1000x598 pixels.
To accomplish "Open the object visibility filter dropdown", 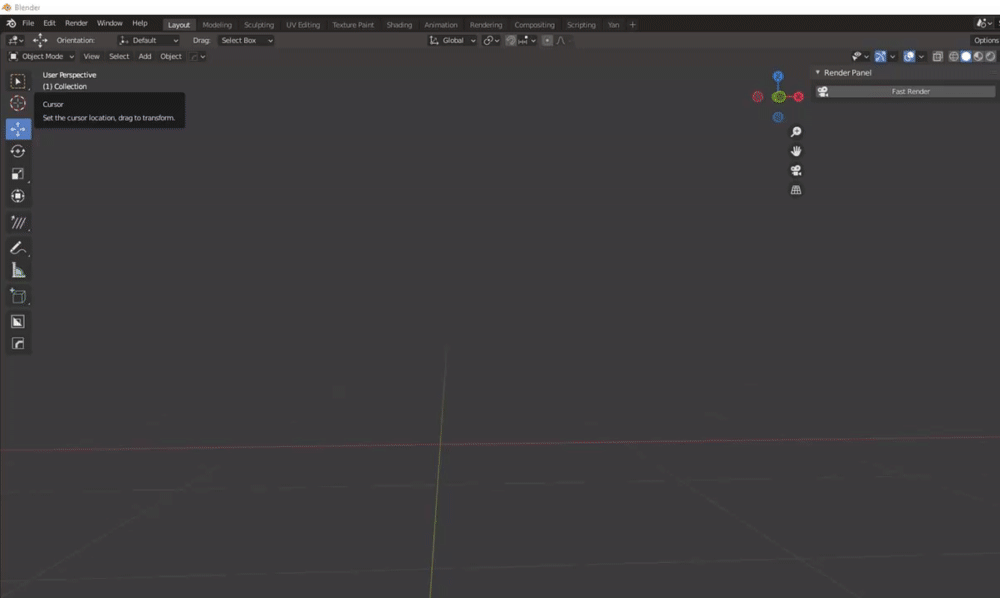I will (860, 57).
